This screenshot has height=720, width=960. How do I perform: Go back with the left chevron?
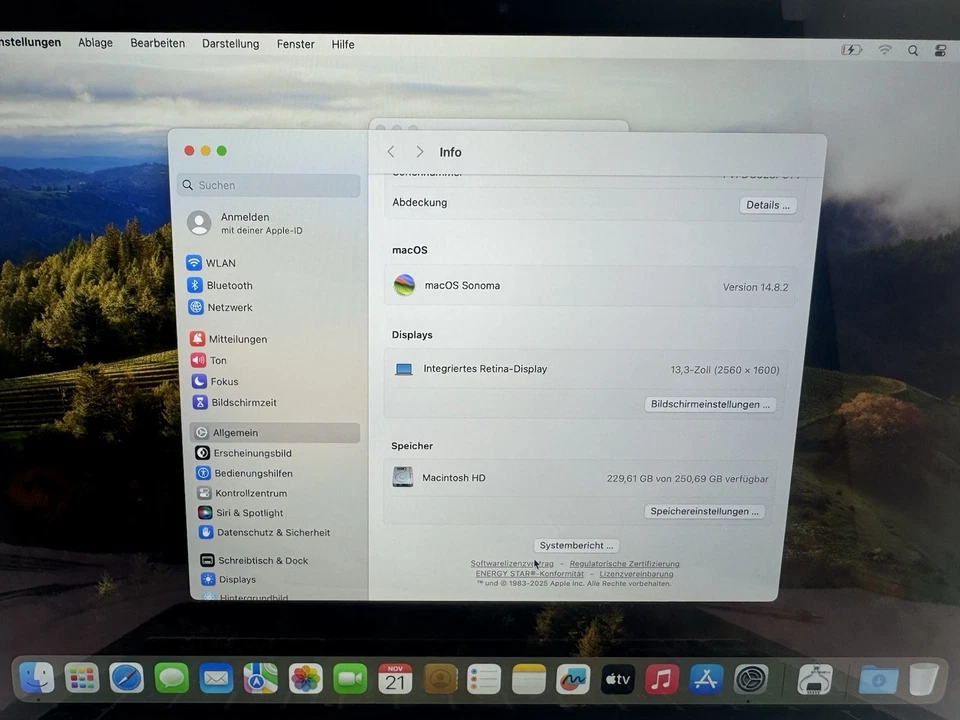pyautogui.click(x=391, y=152)
